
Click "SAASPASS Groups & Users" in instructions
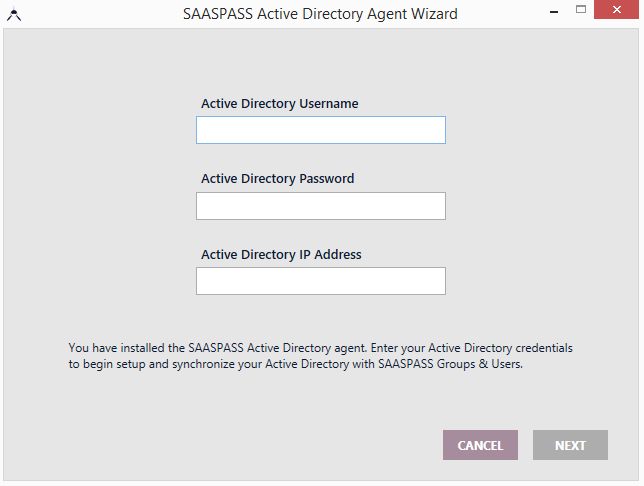[451, 364]
